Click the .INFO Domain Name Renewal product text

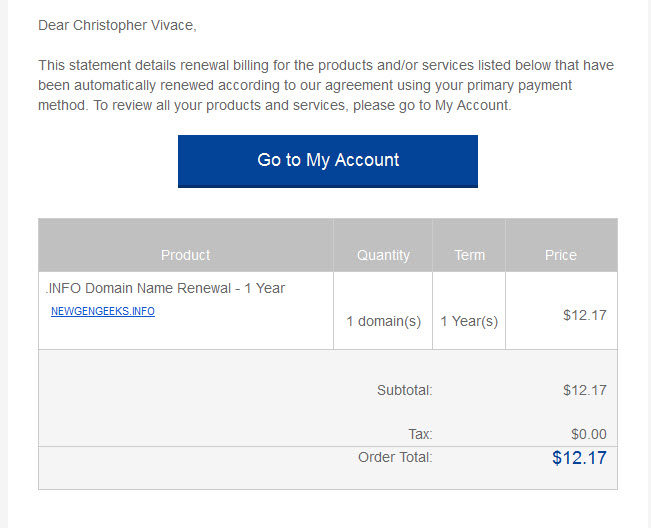pos(165,288)
